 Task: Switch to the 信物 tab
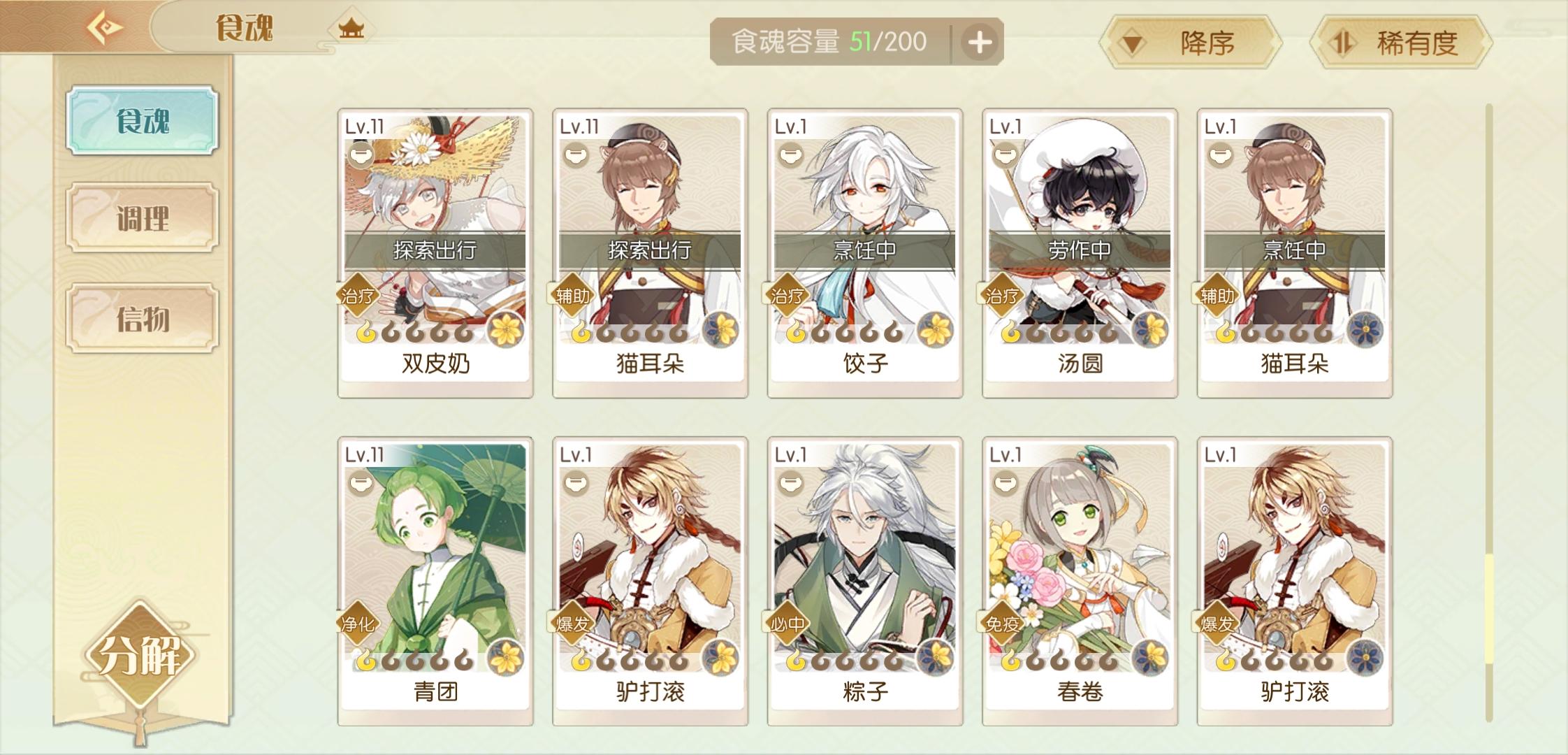click(143, 318)
